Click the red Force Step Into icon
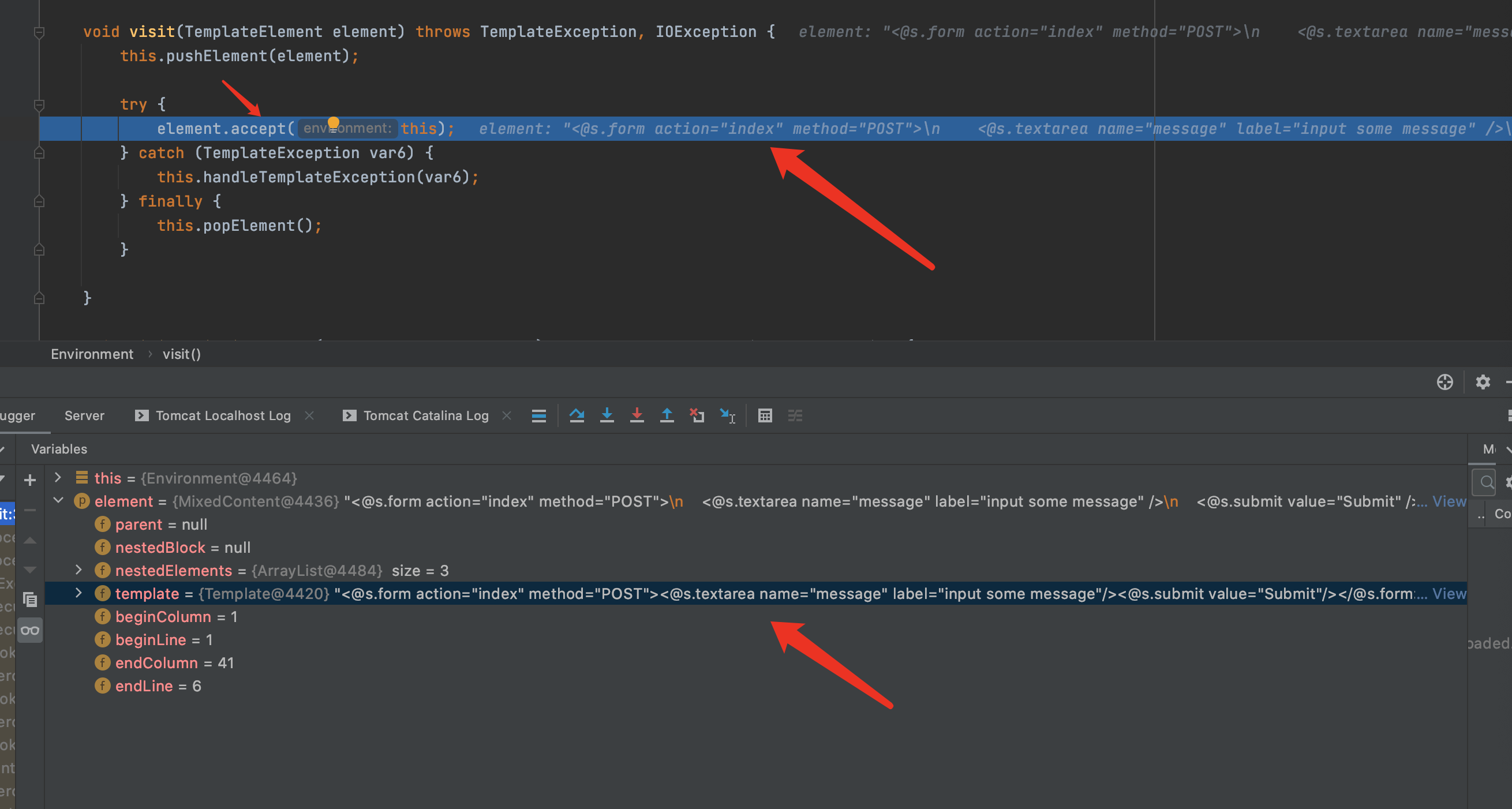The image size is (1512, 809). pos(637,415)
